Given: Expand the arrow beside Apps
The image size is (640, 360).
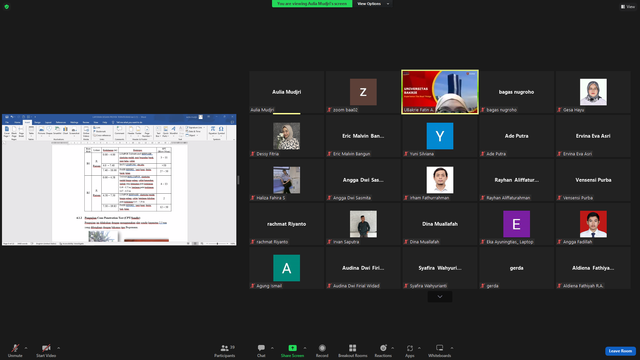Looking at the screenshot, I should tap(419, 348).
